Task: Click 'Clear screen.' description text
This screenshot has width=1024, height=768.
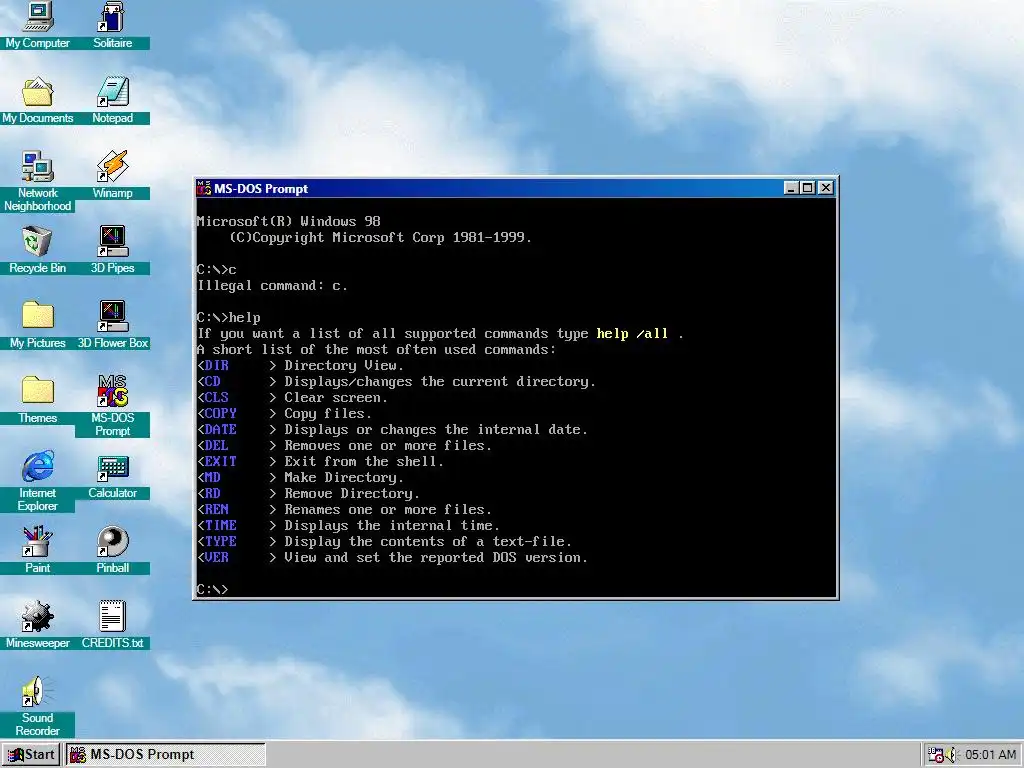Action: 336,398
